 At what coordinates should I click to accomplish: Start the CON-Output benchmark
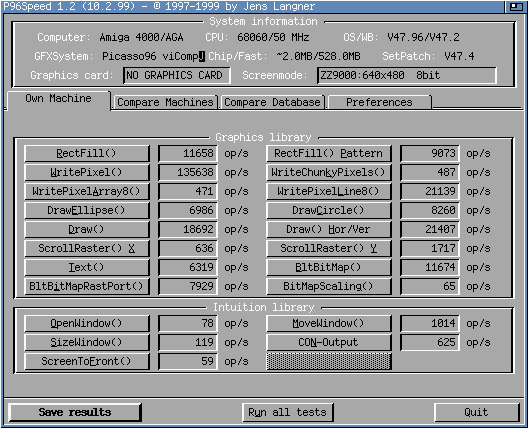pyautogui.click(x=329, y=342)
